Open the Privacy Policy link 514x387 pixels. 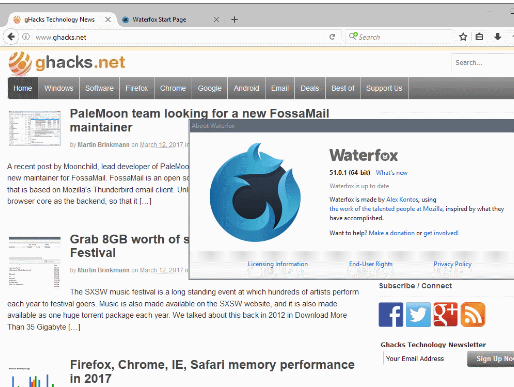(452, 264)
